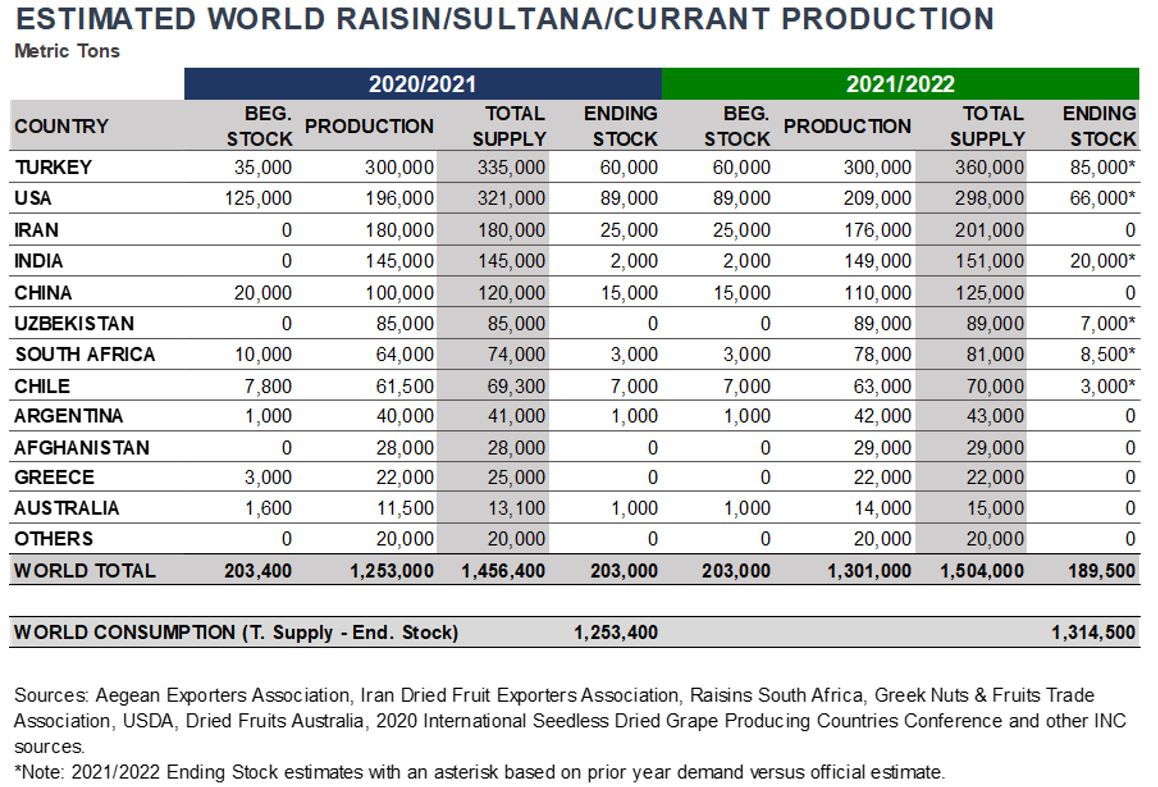
Task: Select Afghanistan's 2021/2022 total supply 29,000
Action: coord(995,448)
